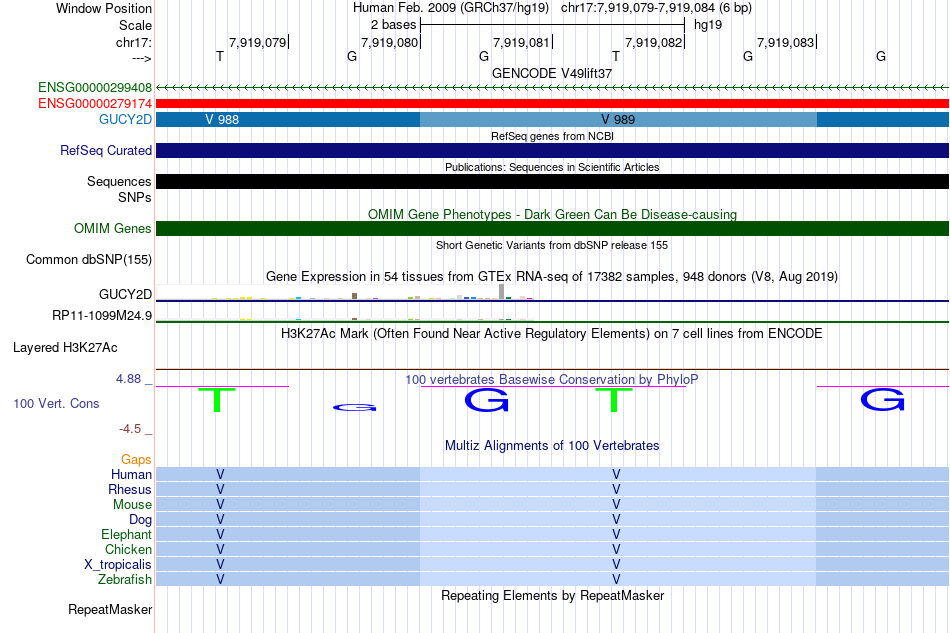Click the Human Feb. 2009 (GRCh37/hg19) assembly text
Image resolution: width=950 pixels, height=633 pixels.
click(x=451, y=8)
